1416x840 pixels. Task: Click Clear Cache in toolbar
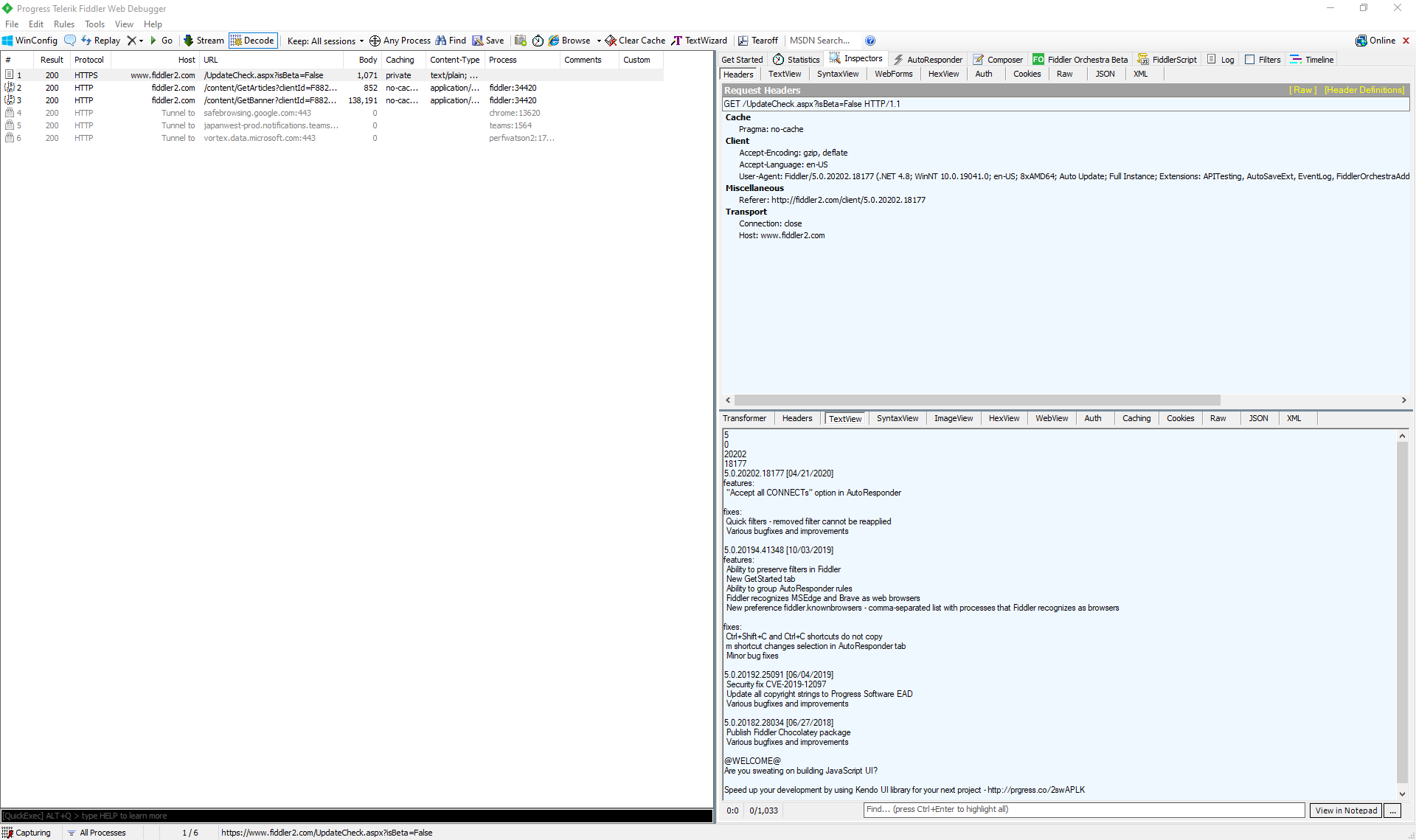coord(635,41)
